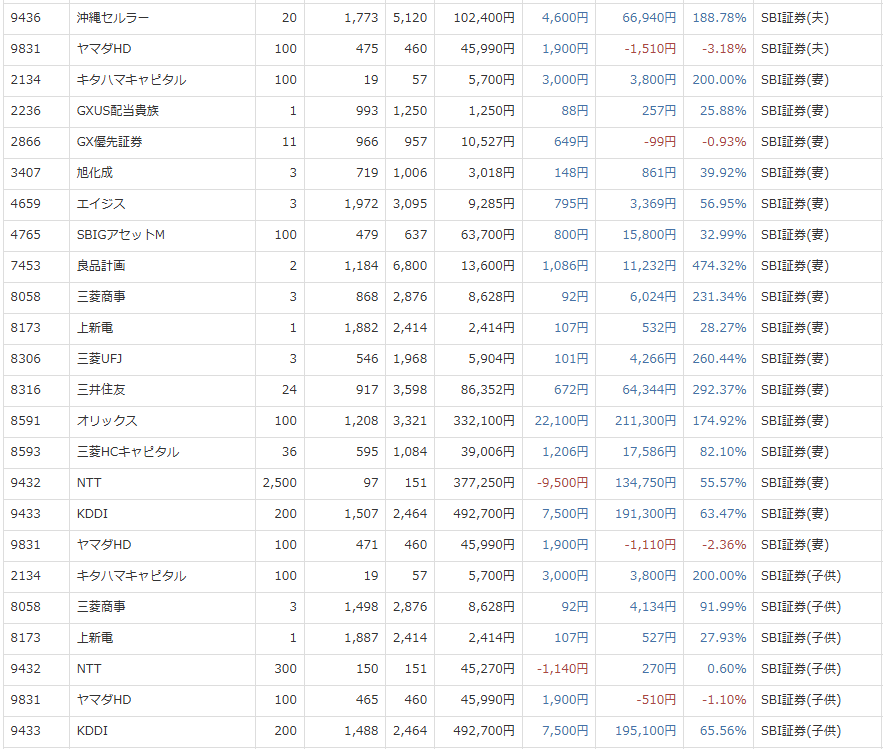This screenshot has height=749, width=883.
Task: Click the -9,500円 day change value
Action: [562, 483]
